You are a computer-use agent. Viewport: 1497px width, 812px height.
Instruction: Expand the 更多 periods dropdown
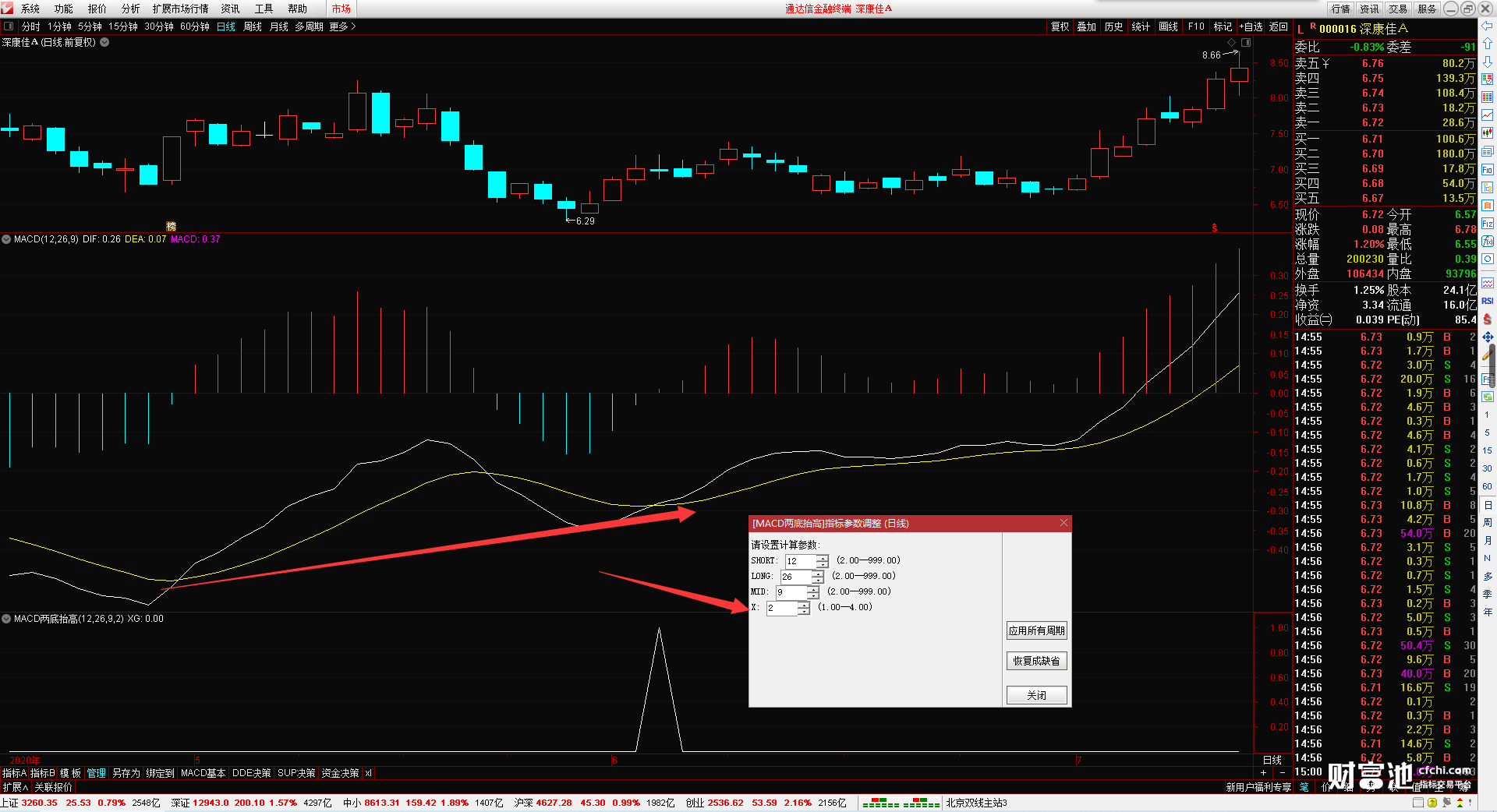342,26
